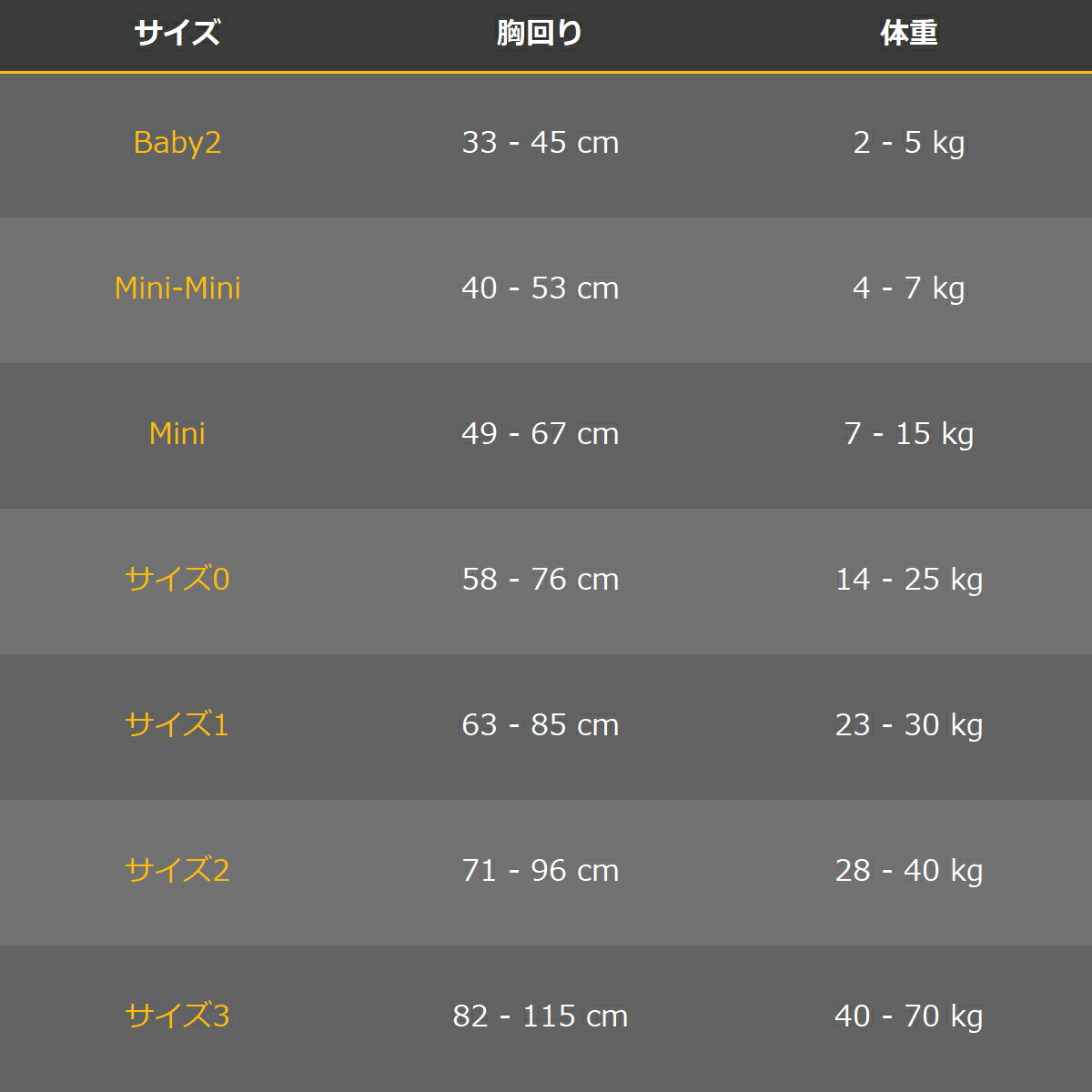Choose the サイズ0 size label
The height and width of the screenshot is (1092, 1092).
pos(177,580)
